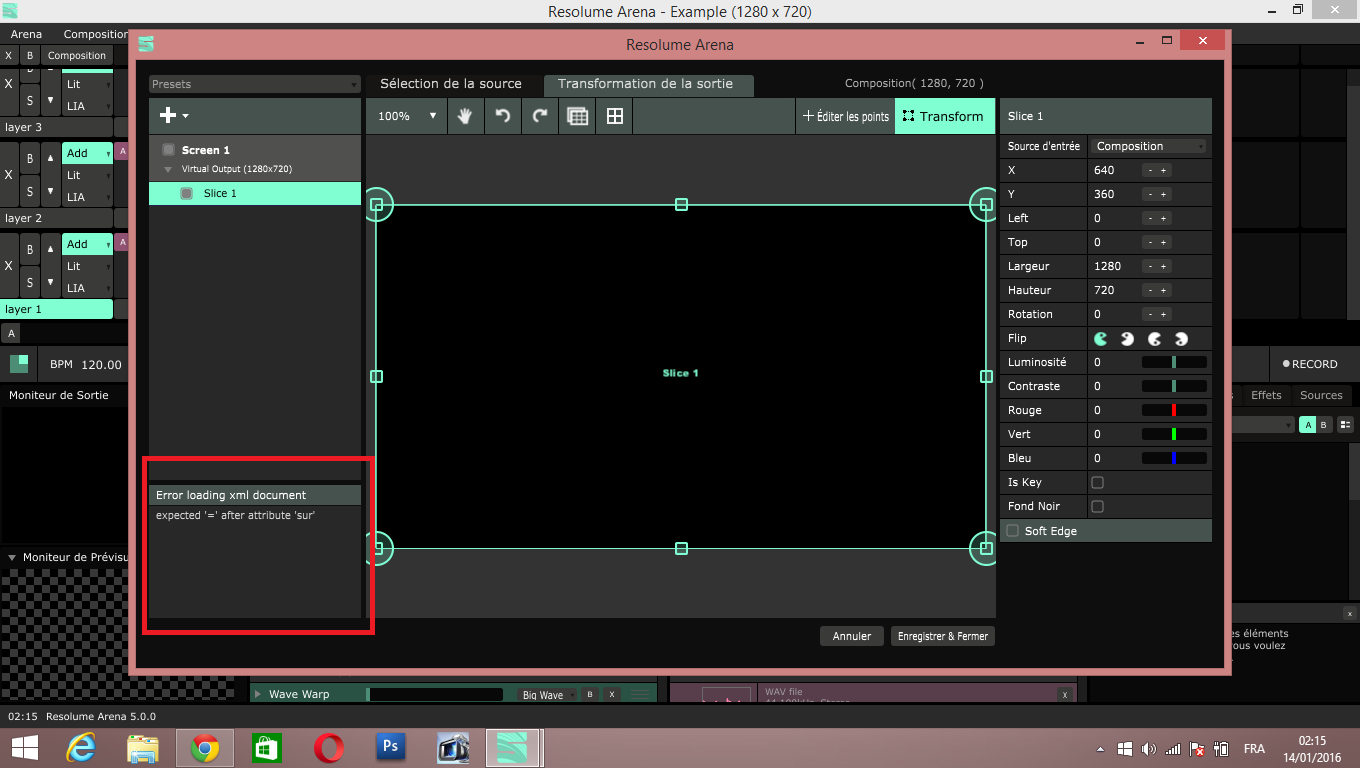The image size is (1360, 768).
Task: Open the Source d'entrée Composition dropdown
Action: [1149, 146]
